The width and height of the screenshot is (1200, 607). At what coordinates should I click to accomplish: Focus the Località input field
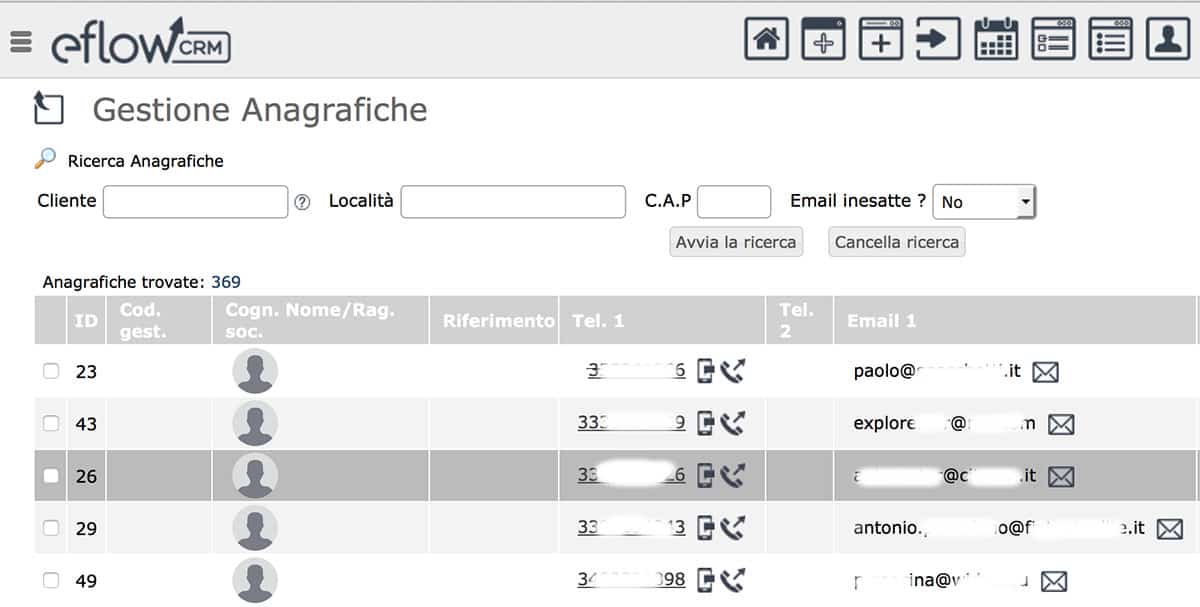(x=513, y=202)
